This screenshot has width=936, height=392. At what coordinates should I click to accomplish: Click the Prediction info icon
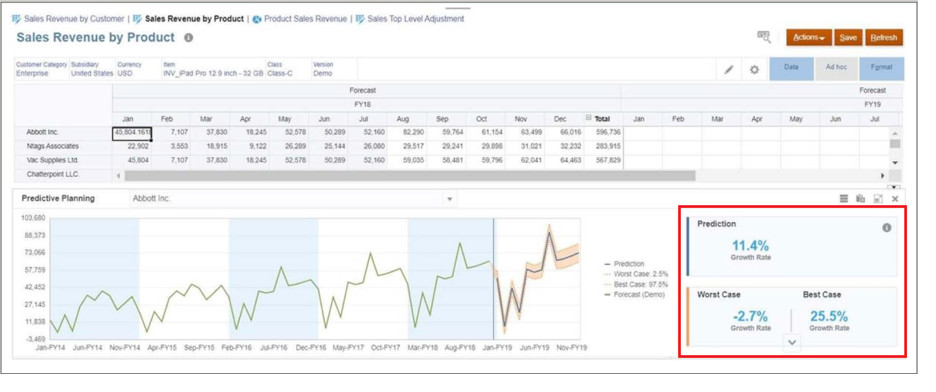tap(886, 227)
